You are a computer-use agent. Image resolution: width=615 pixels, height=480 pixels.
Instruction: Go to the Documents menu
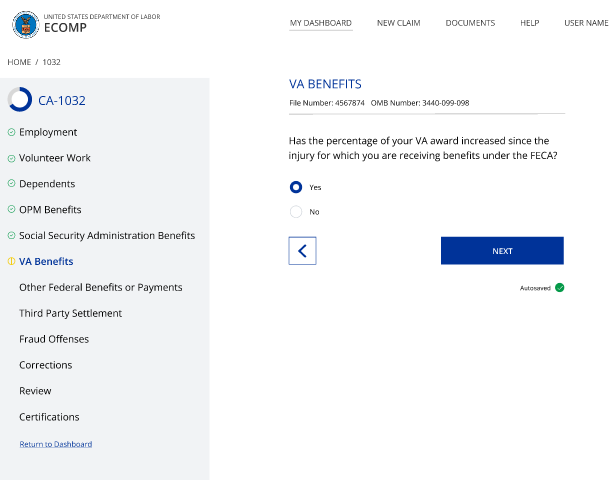(x=470, y=23)
